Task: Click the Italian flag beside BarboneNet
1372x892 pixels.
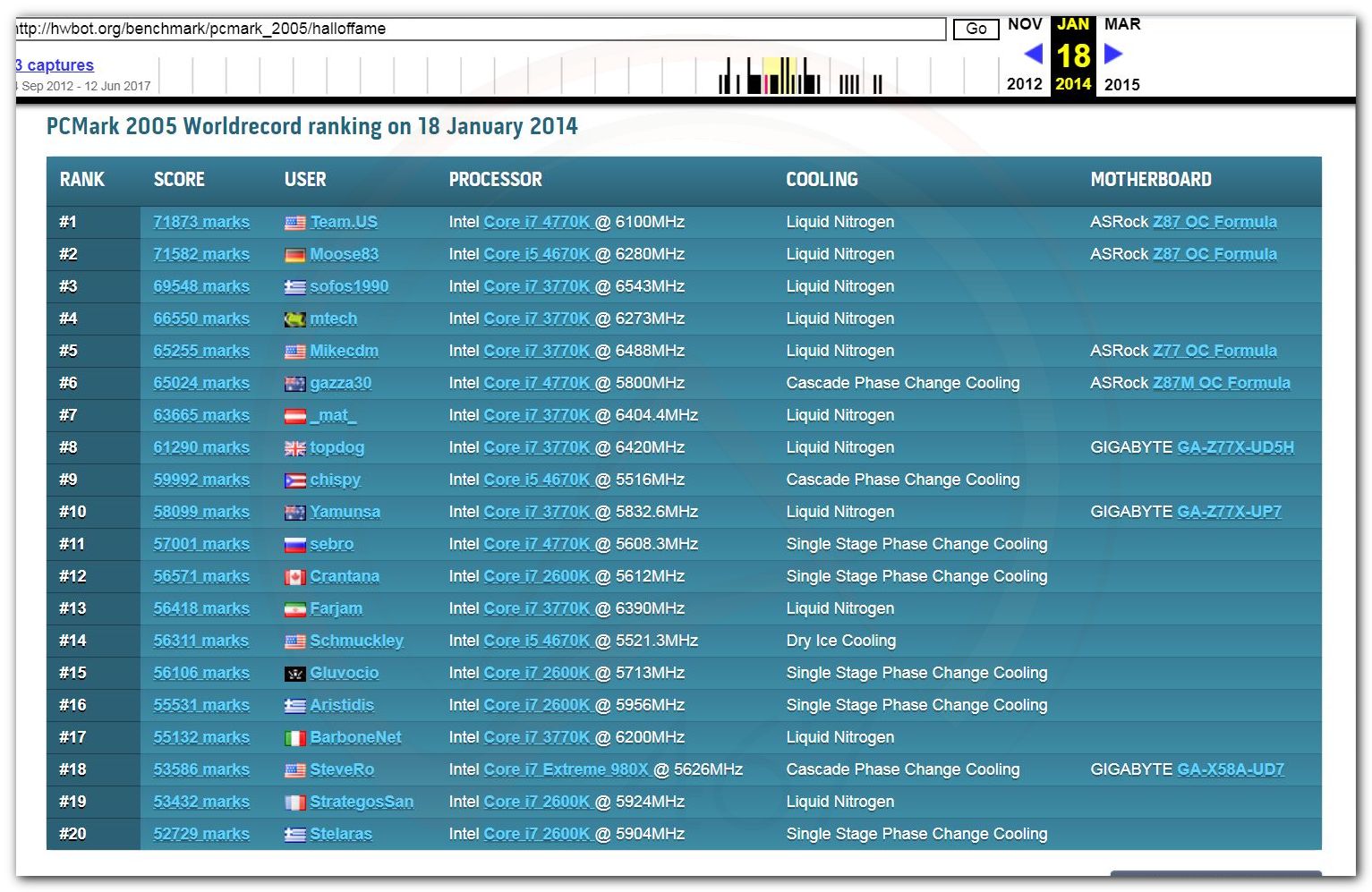Action: 294,738
